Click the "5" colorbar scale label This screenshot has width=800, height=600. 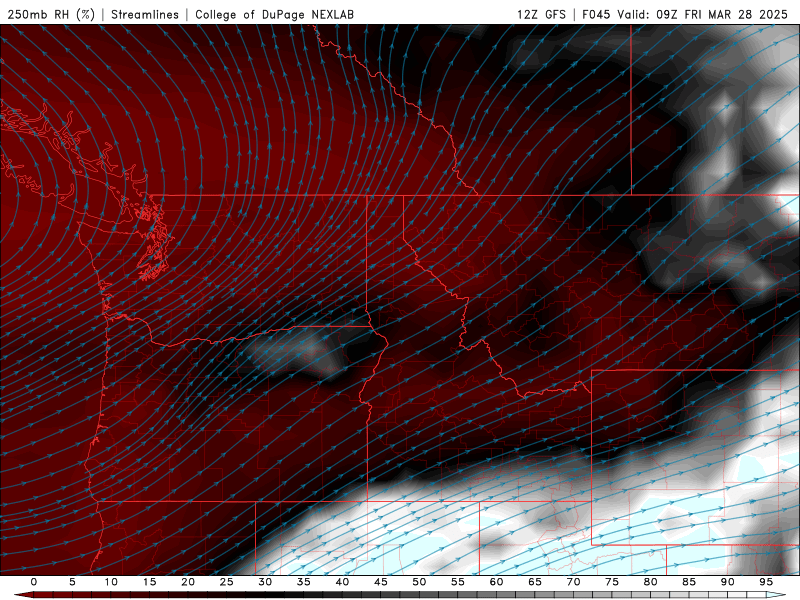coord(72,582)
